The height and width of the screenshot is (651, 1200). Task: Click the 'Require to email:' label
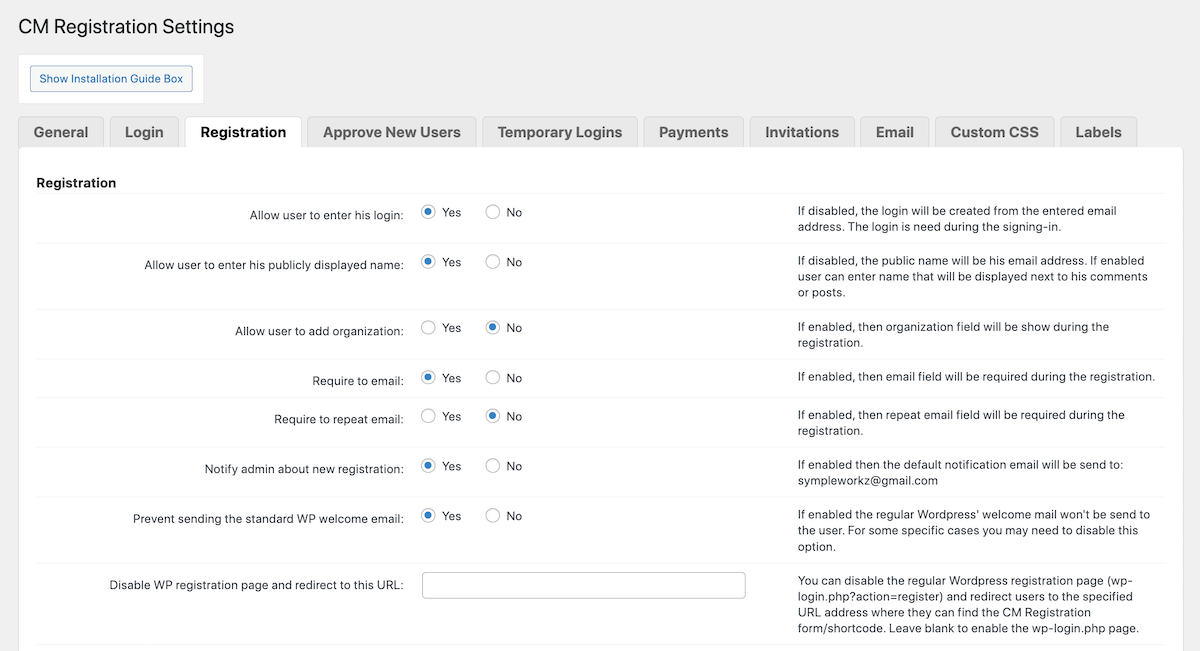tap(358, 381)
